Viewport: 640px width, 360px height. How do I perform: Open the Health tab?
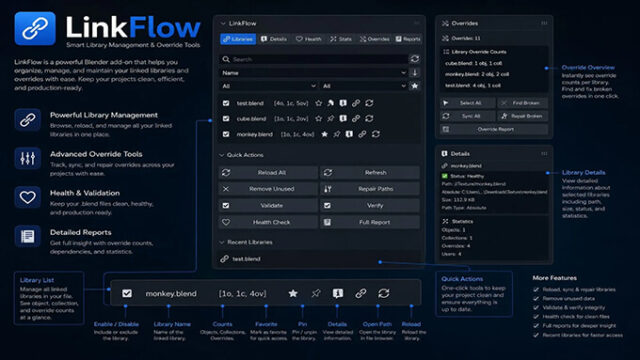point(309,39)
